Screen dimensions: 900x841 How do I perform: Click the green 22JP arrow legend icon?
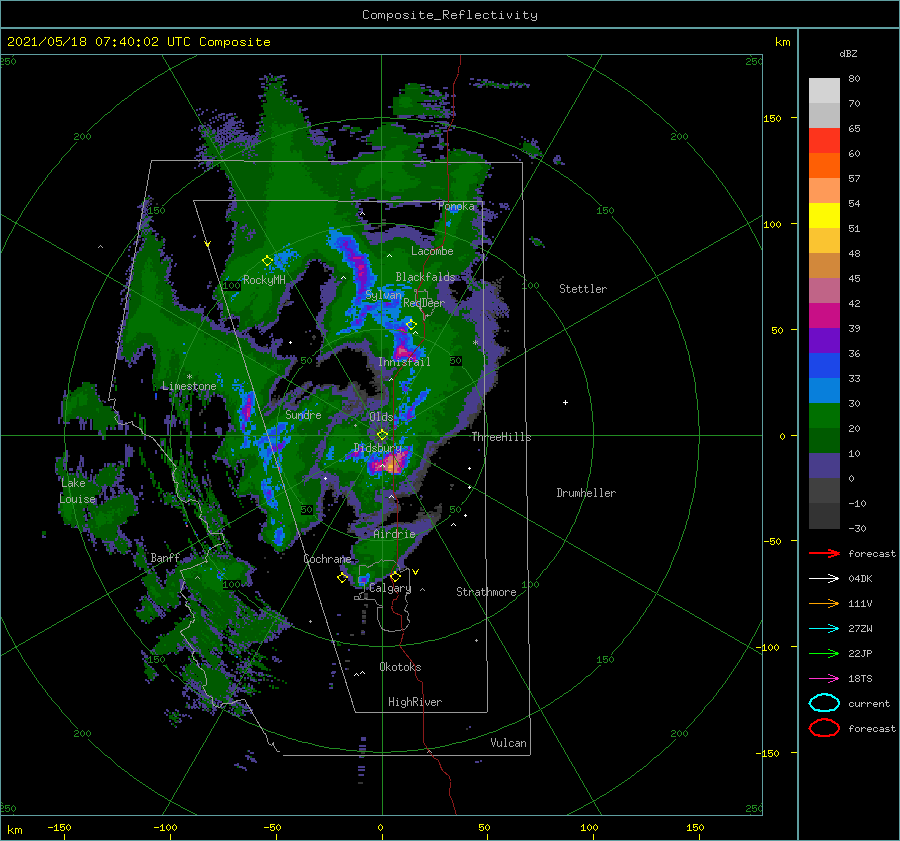pos(824,653)
